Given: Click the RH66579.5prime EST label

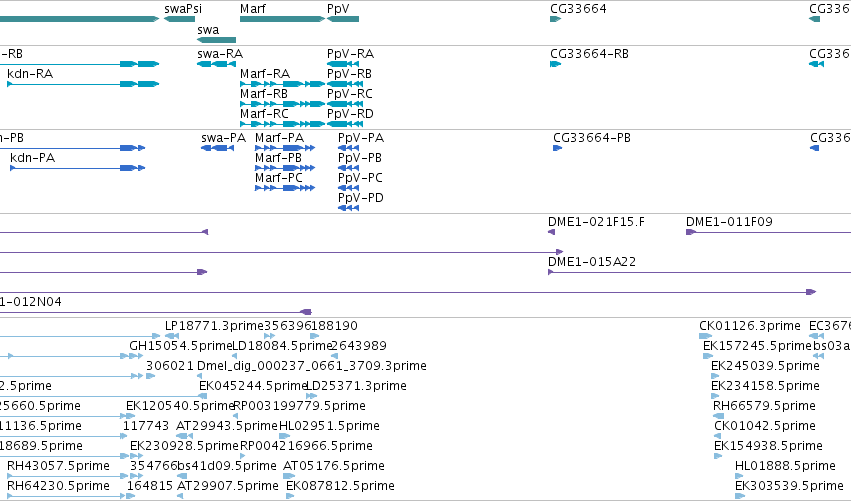Looking at the screenshot, I should [764, 407].
